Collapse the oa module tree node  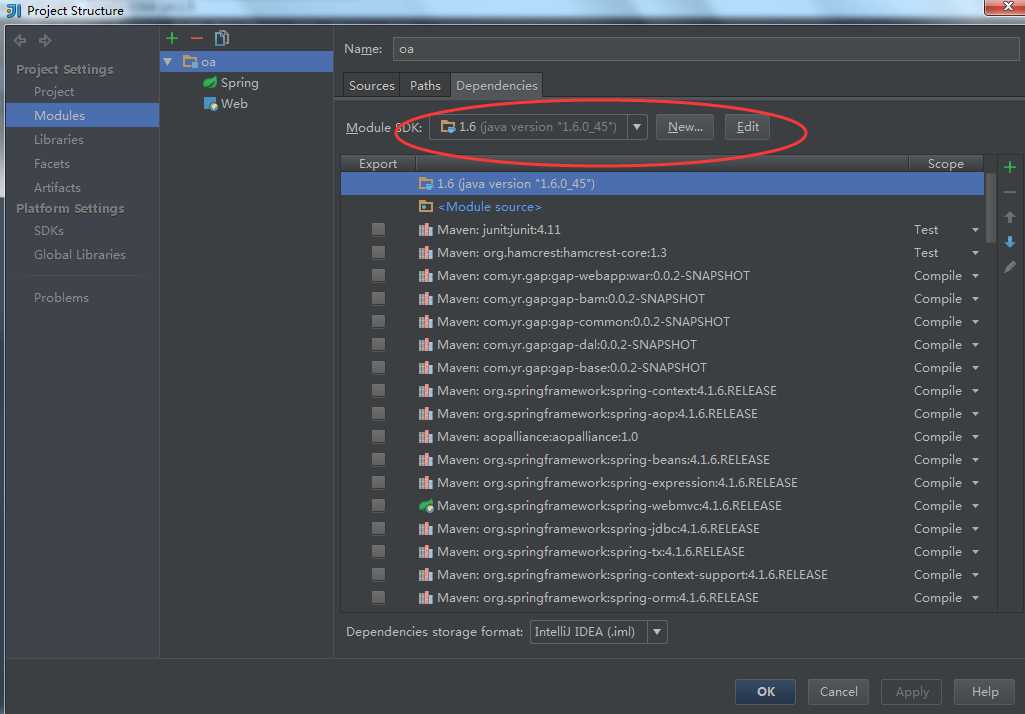(168, 61)
